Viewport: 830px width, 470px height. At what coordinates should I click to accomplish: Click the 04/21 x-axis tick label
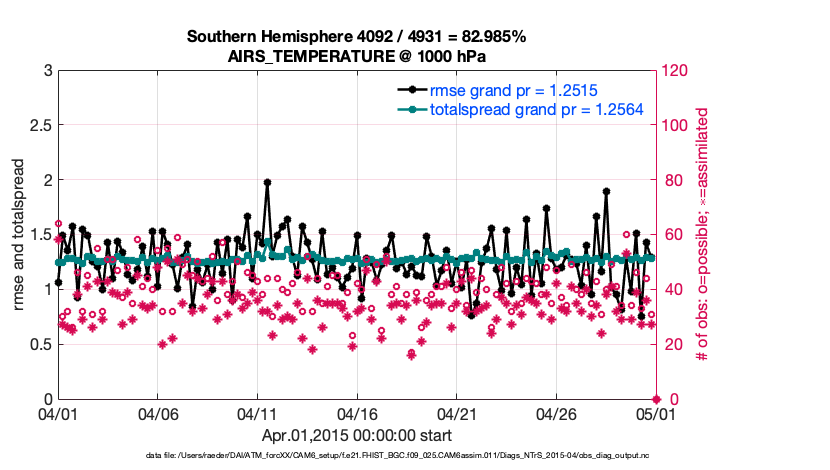(456, 413)
